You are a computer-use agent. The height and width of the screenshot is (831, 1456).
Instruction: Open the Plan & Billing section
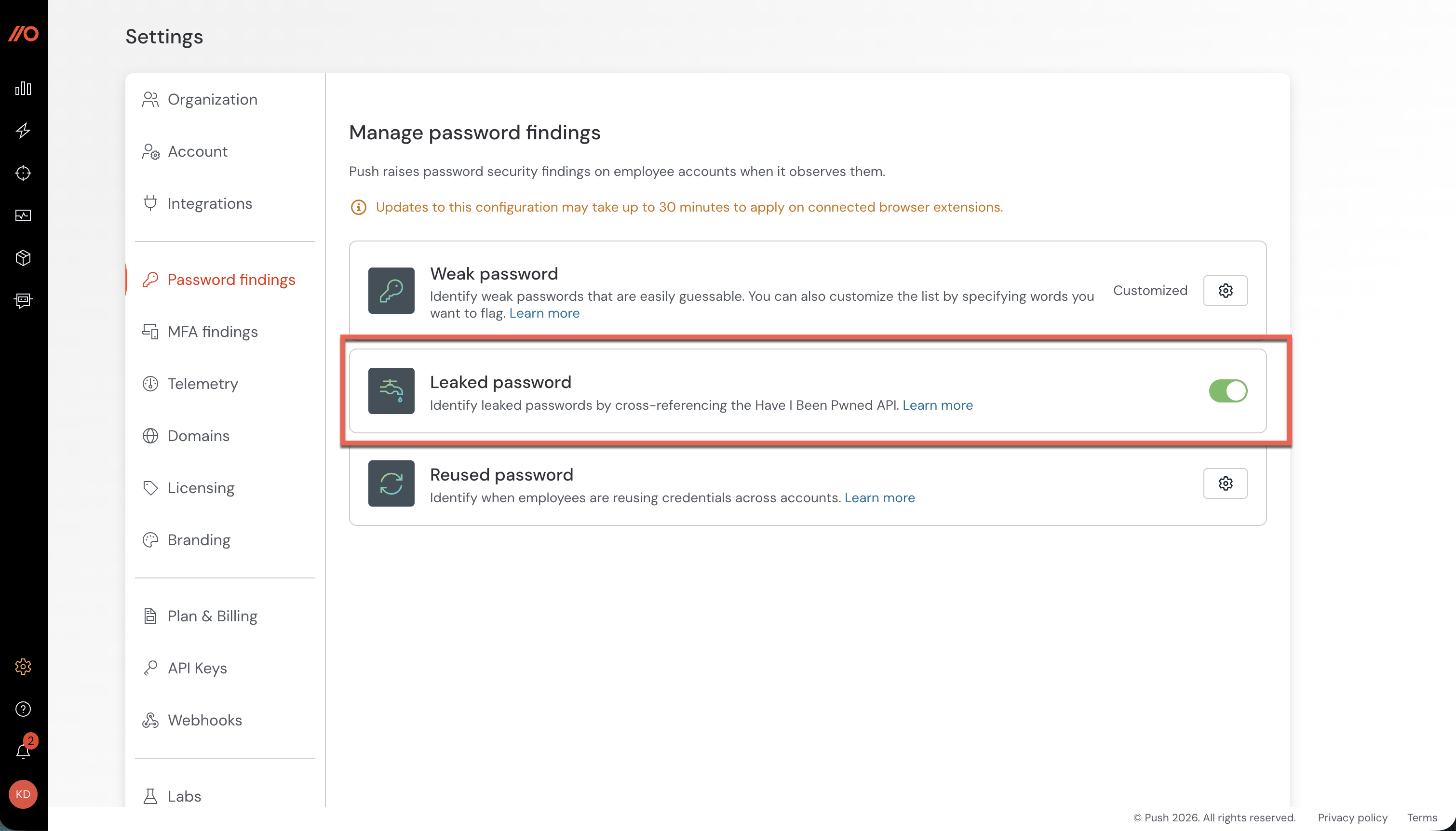(212, 616)
